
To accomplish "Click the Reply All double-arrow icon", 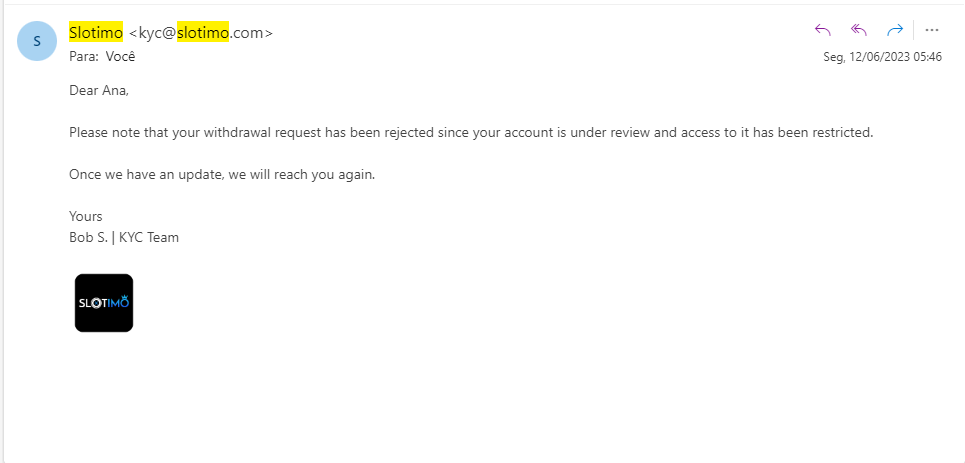I will pos(858,30).
